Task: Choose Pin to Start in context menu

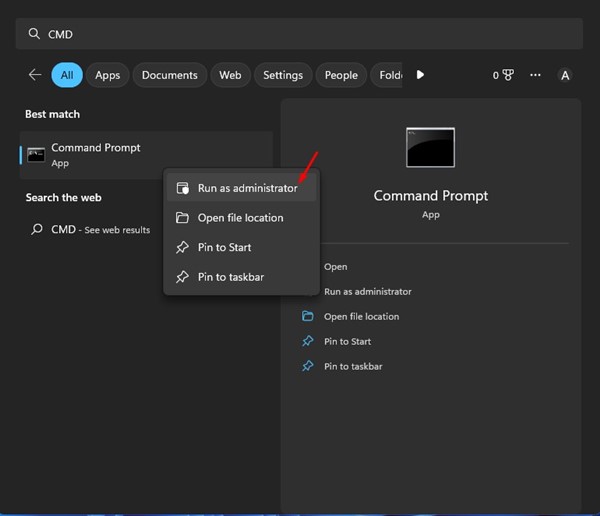Action: pos(241,247)
